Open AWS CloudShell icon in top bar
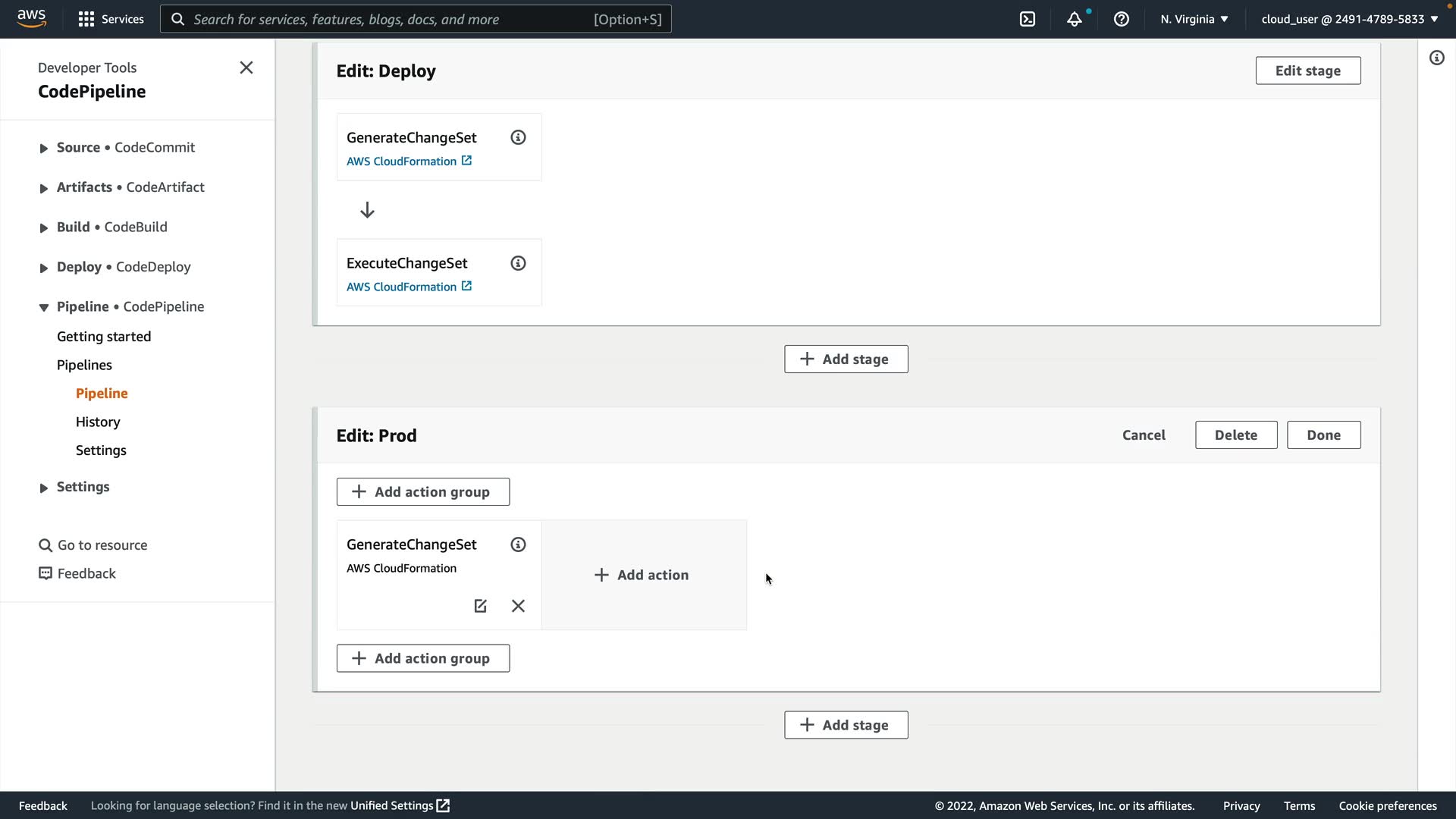Viewport: 1456px width, 819px height. click(1028, 19)
